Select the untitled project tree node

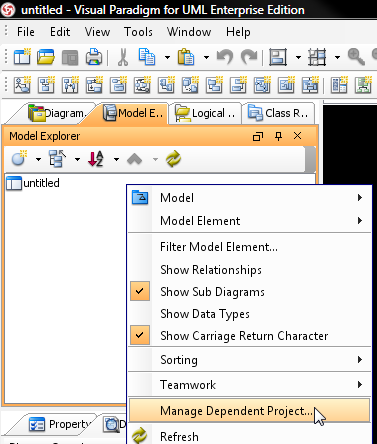click(33, 183)
